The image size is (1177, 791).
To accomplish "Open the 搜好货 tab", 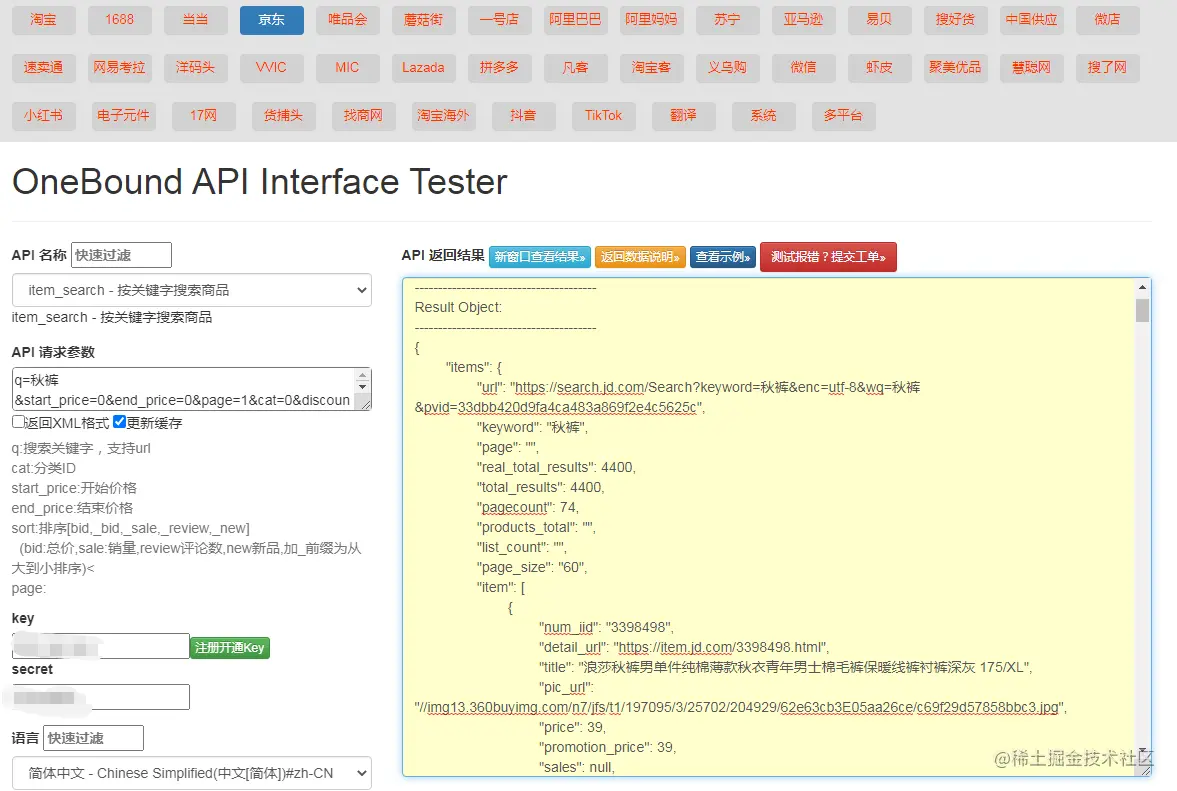I will point(955,20).
